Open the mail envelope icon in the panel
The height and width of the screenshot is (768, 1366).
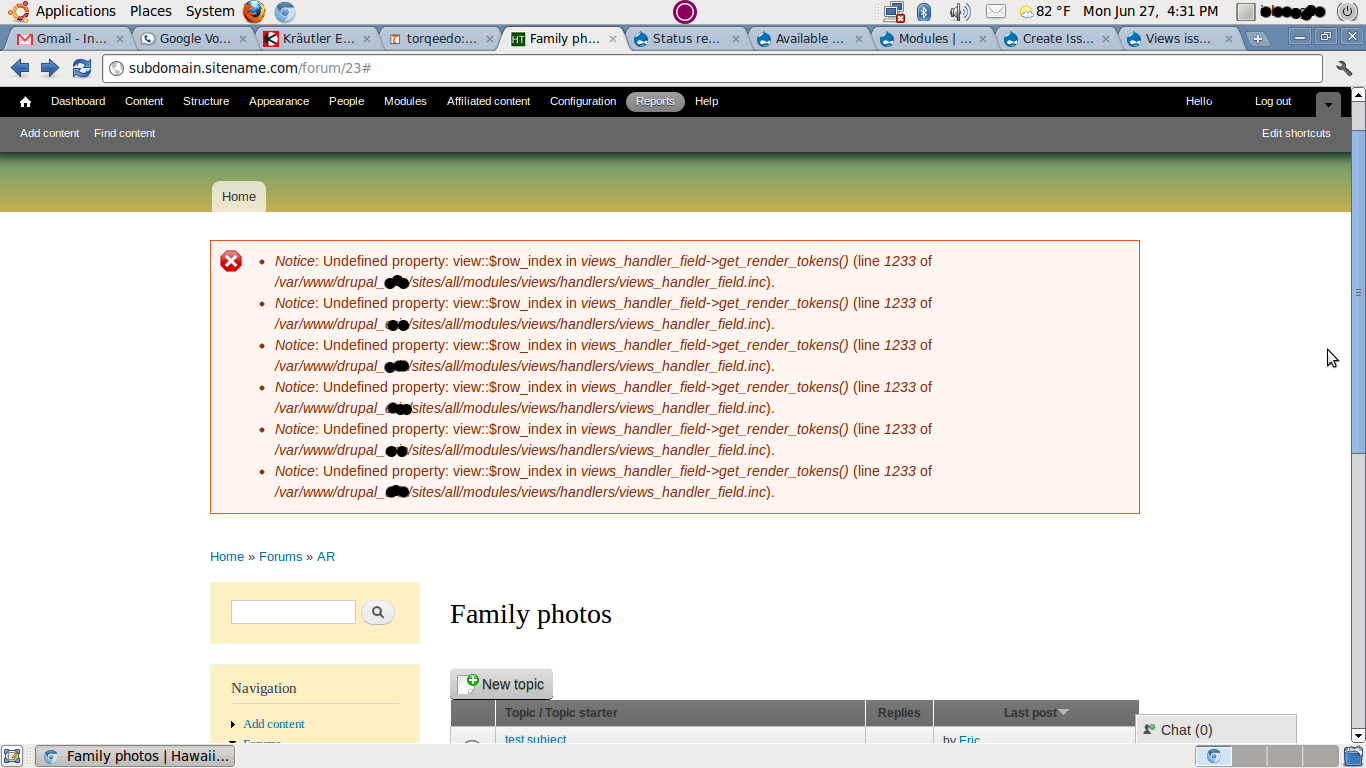(995, 12)
